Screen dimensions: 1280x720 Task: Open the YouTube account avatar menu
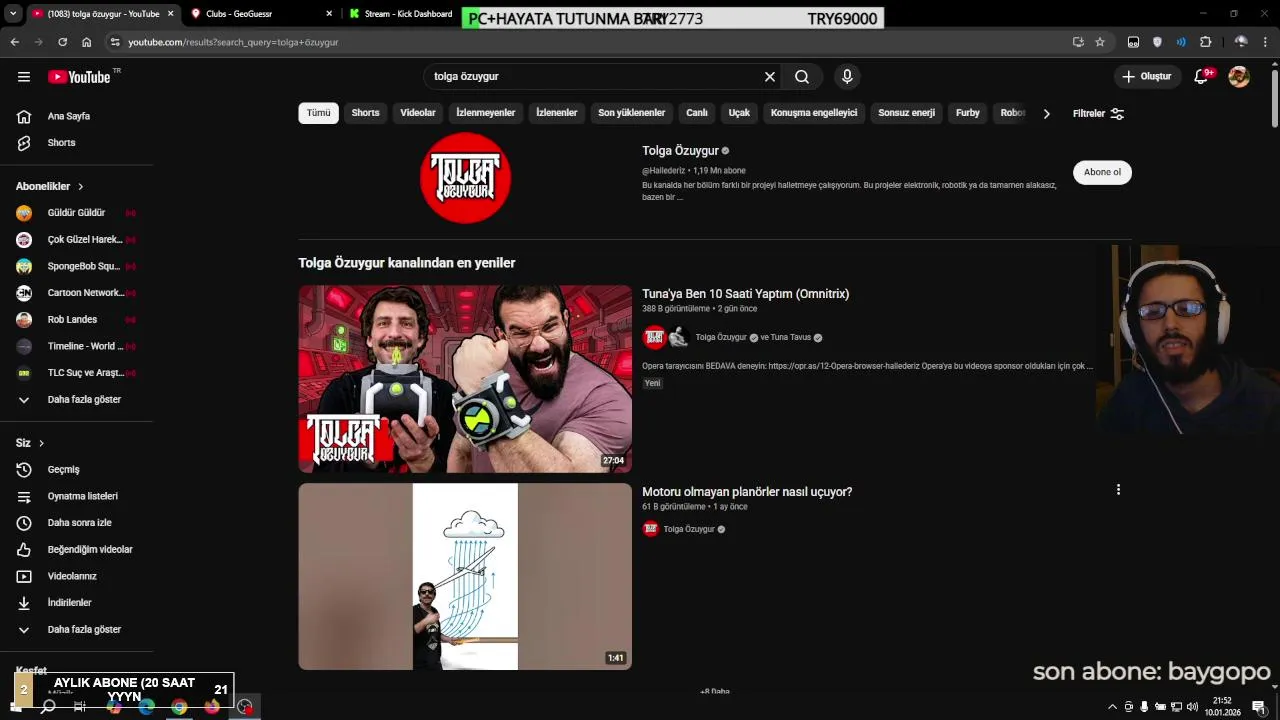tap(1239, 77)
